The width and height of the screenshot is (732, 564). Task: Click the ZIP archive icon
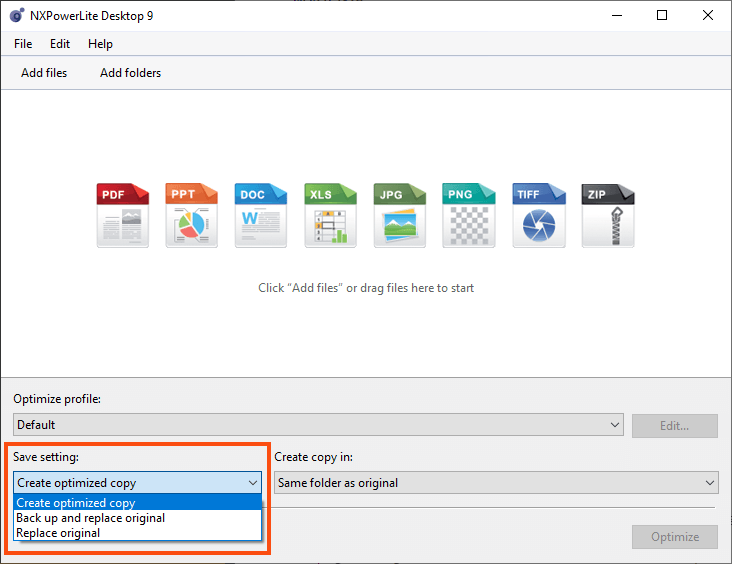(608, 215)
